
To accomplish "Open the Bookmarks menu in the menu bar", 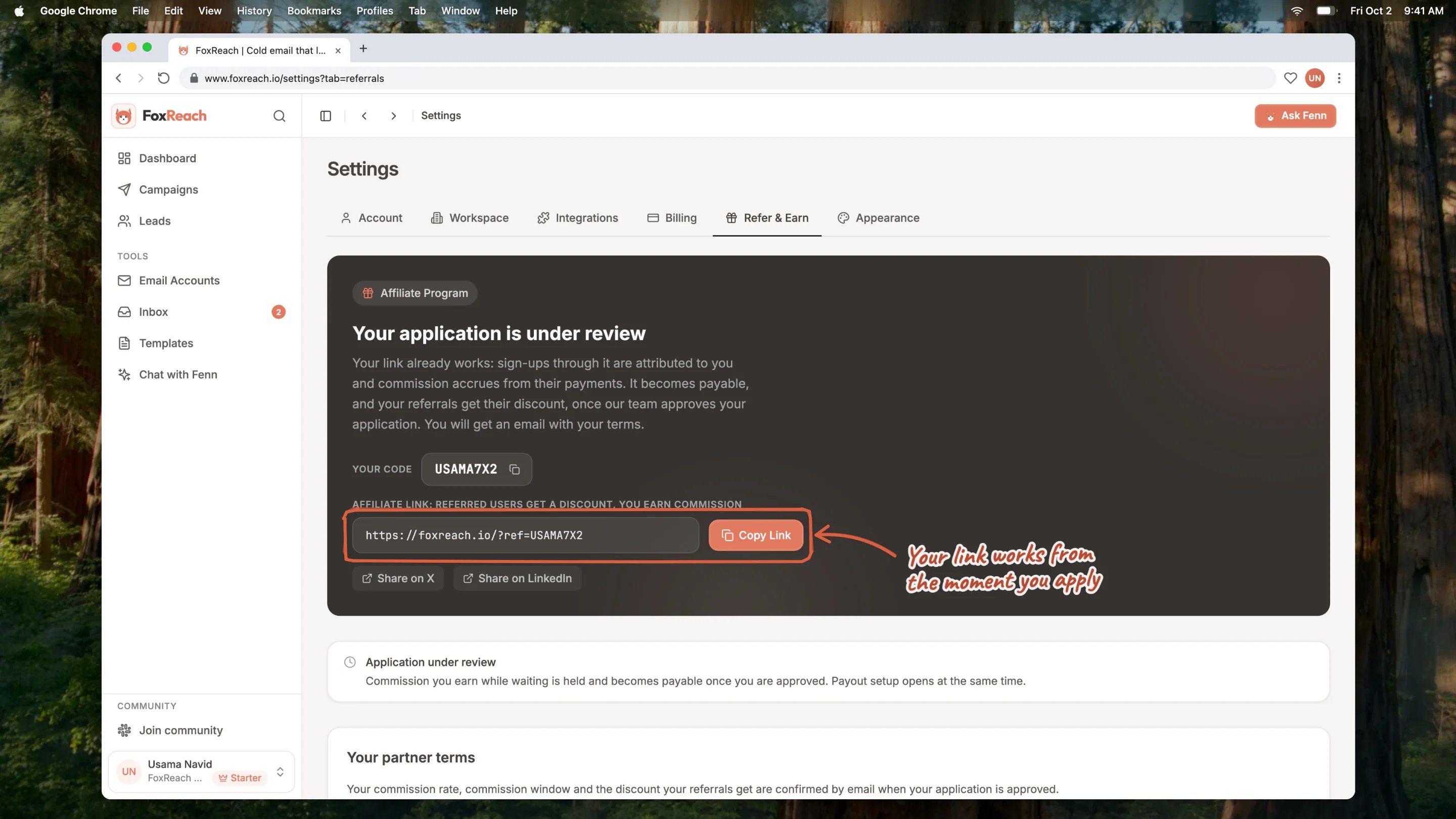I will click(x=313, y=11).
